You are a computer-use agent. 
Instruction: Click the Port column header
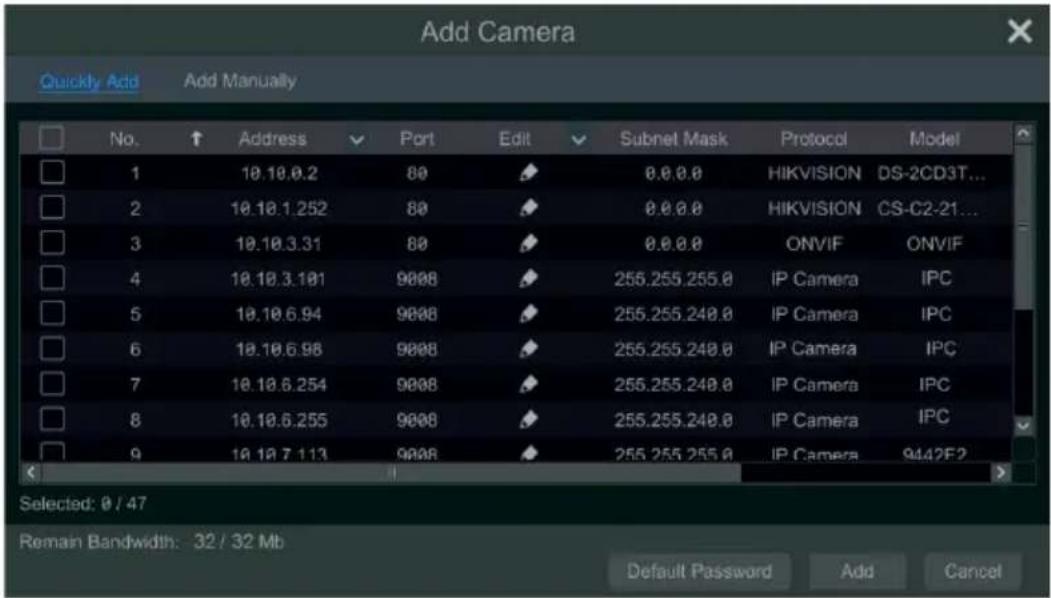point(417,139)
